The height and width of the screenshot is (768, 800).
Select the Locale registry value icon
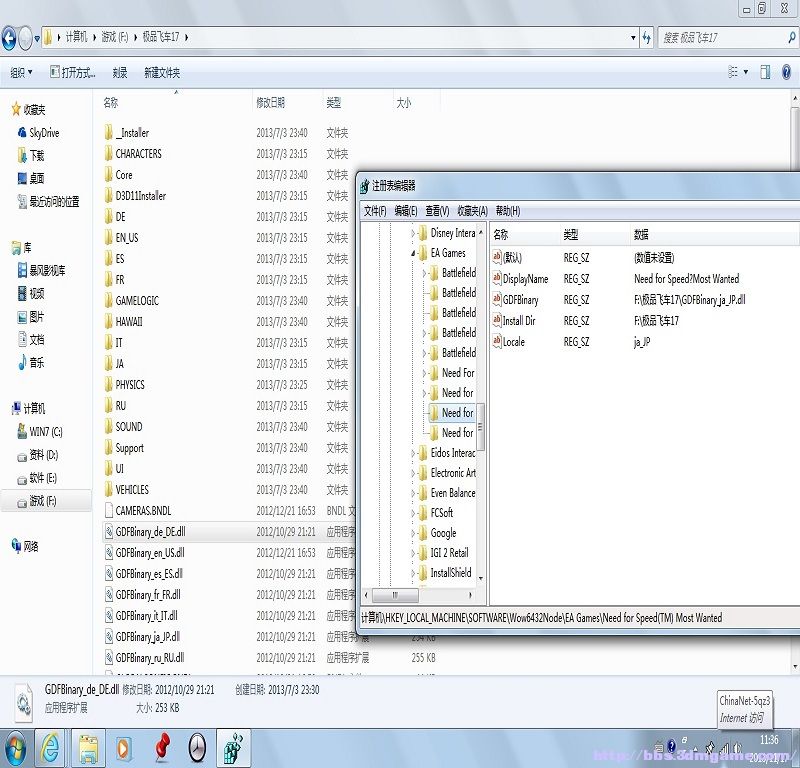point(496,342)
